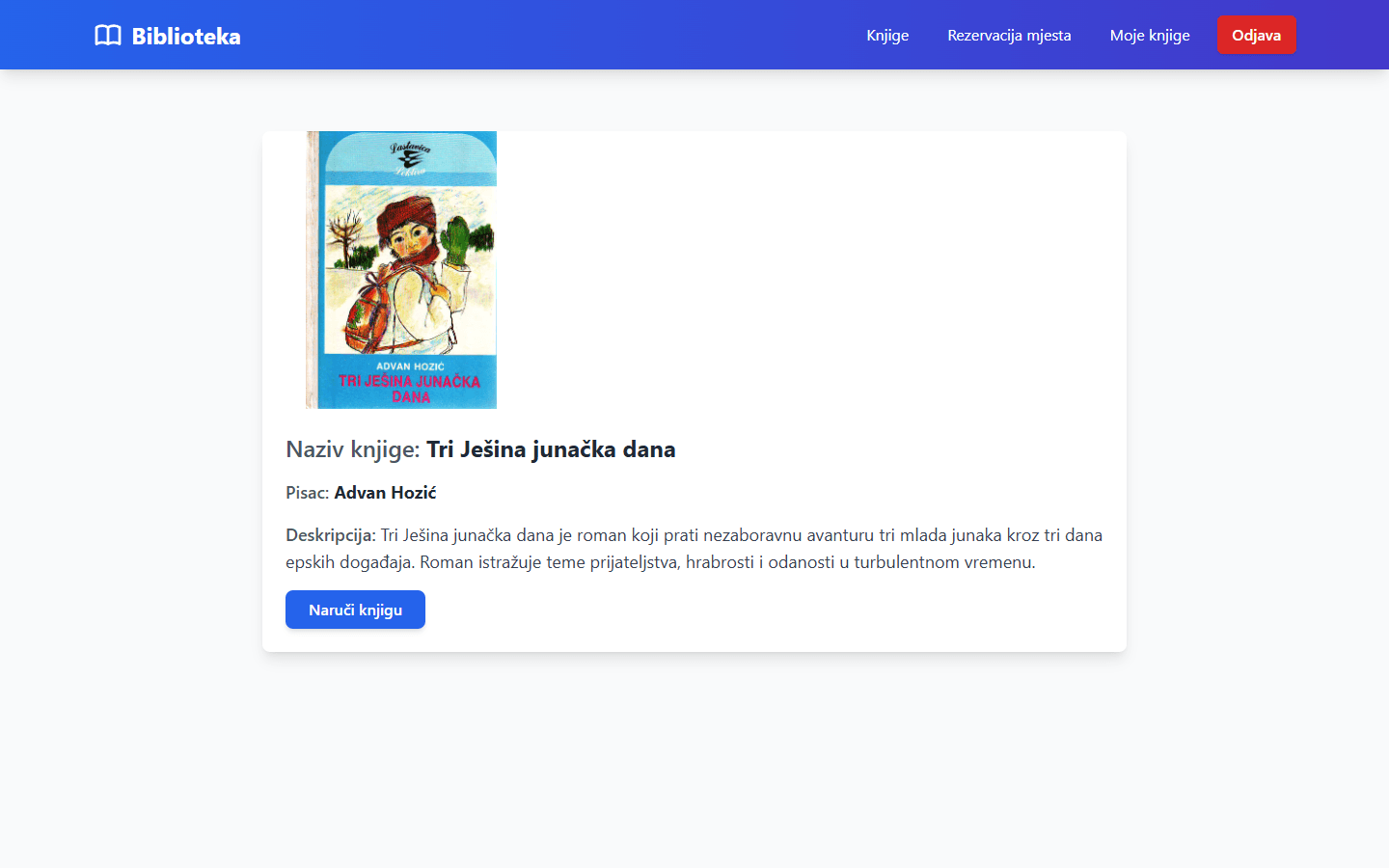
Task: Go to Rezervacija mjesta page
Action: 1009,35
